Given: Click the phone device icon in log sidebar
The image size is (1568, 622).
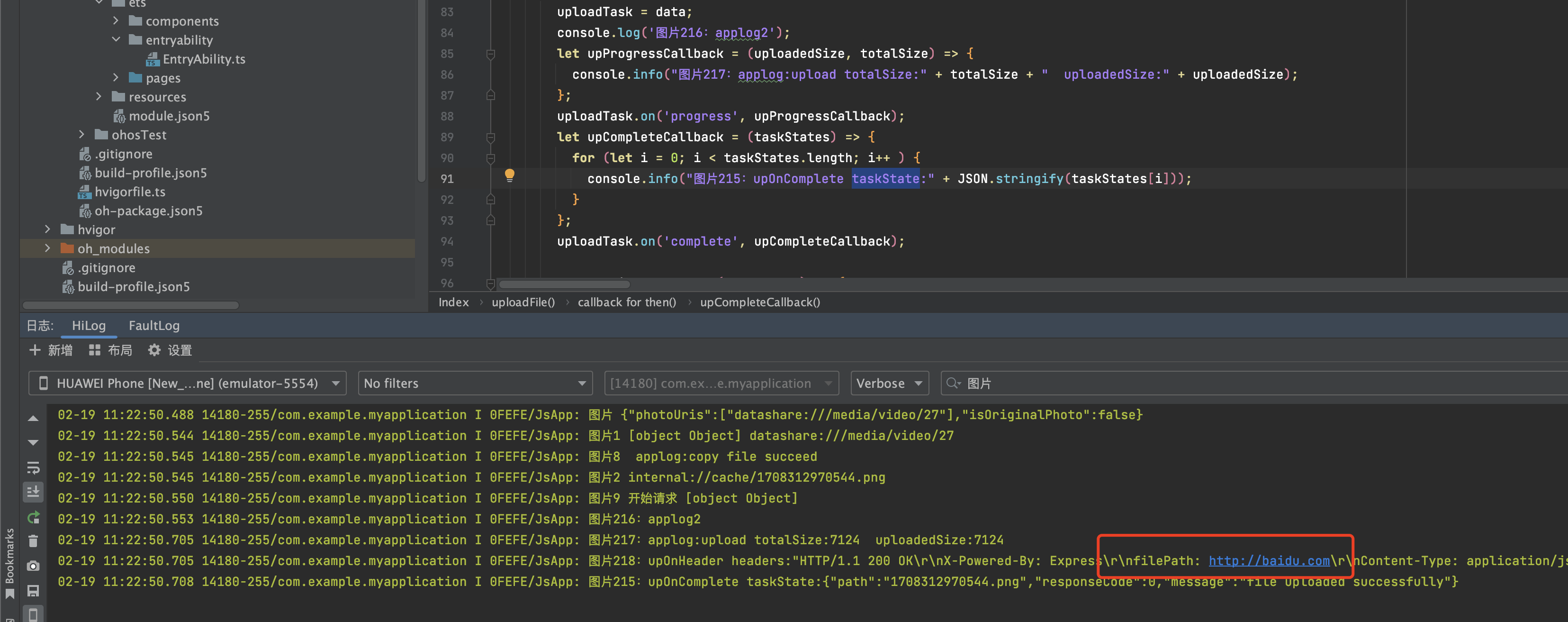Looking at the screenshot, I should [34, 614].
